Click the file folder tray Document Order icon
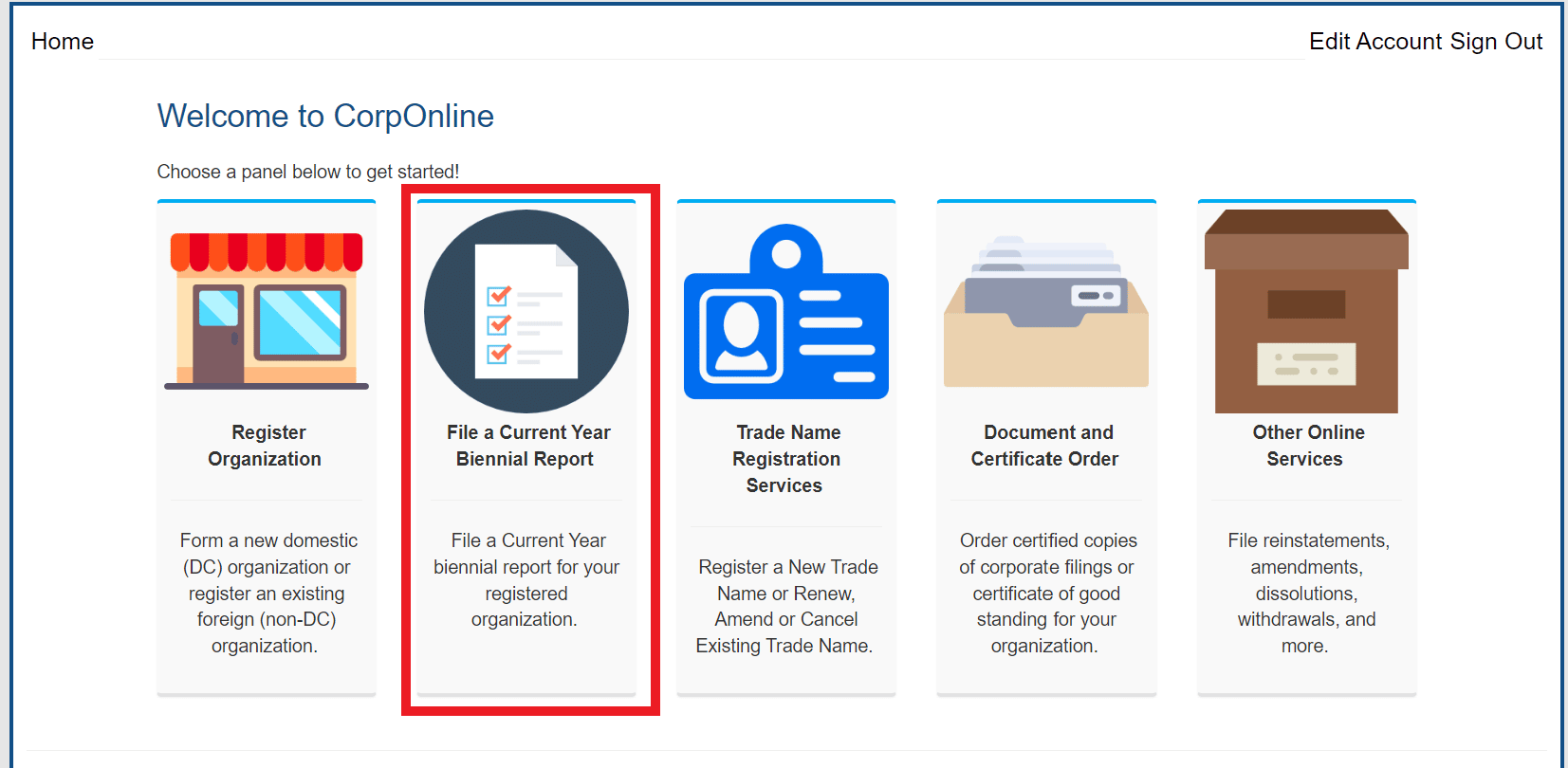The height and width of the screenshot is (768, 1568). click(1046, 311)
